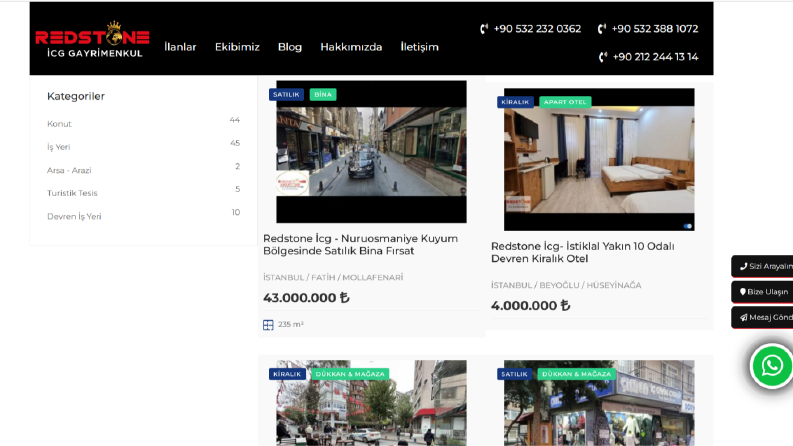
Task: Click the İSTANBUL / FATİH / MOLLAFENARİ location
Action: (333, 278)
